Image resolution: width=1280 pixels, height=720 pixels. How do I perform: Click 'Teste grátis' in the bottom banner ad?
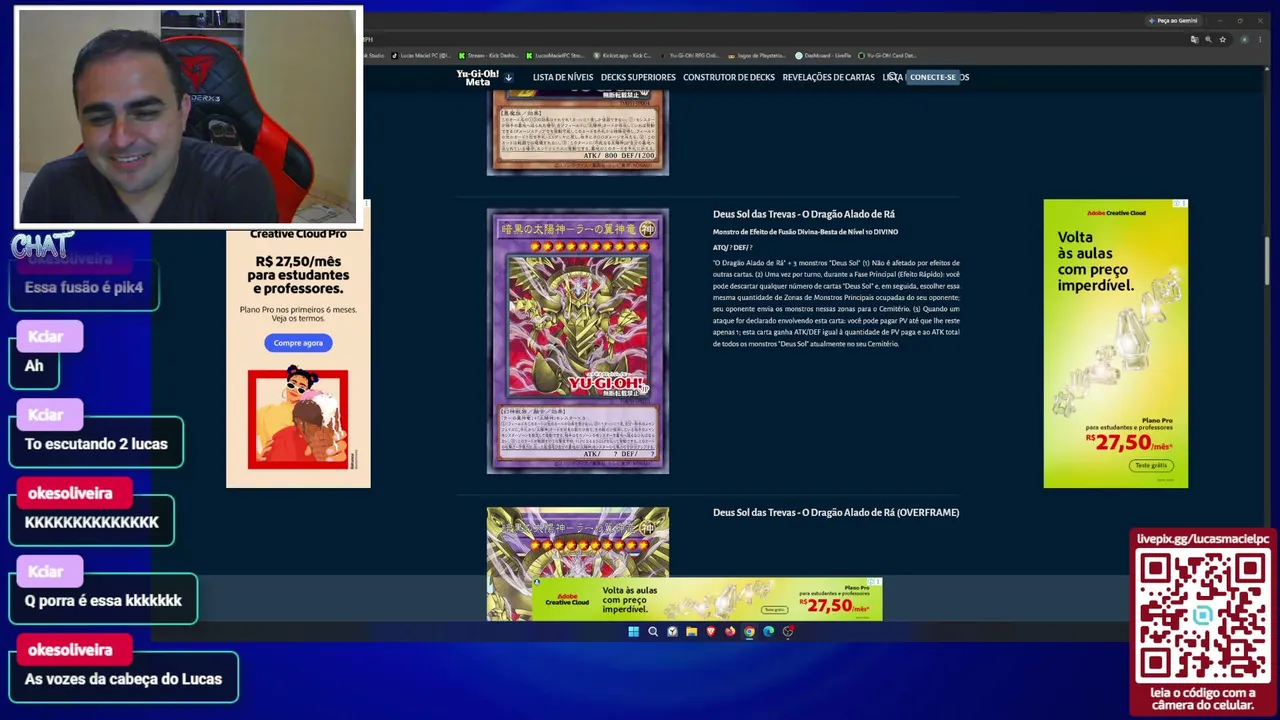pos(775,609)
